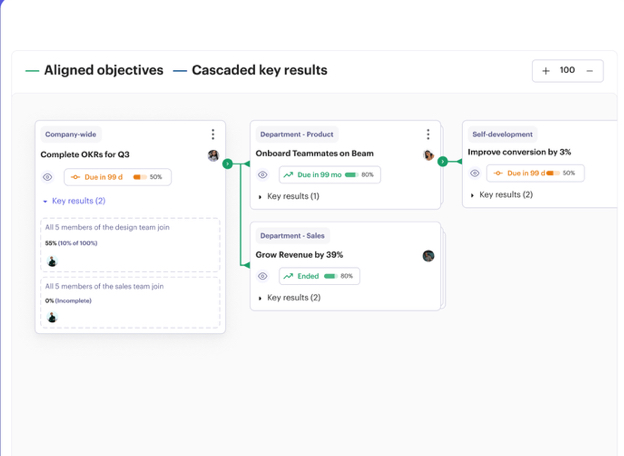
Task: Click the Ended status badge on Grow Revenue
Action: click(320, 276)
